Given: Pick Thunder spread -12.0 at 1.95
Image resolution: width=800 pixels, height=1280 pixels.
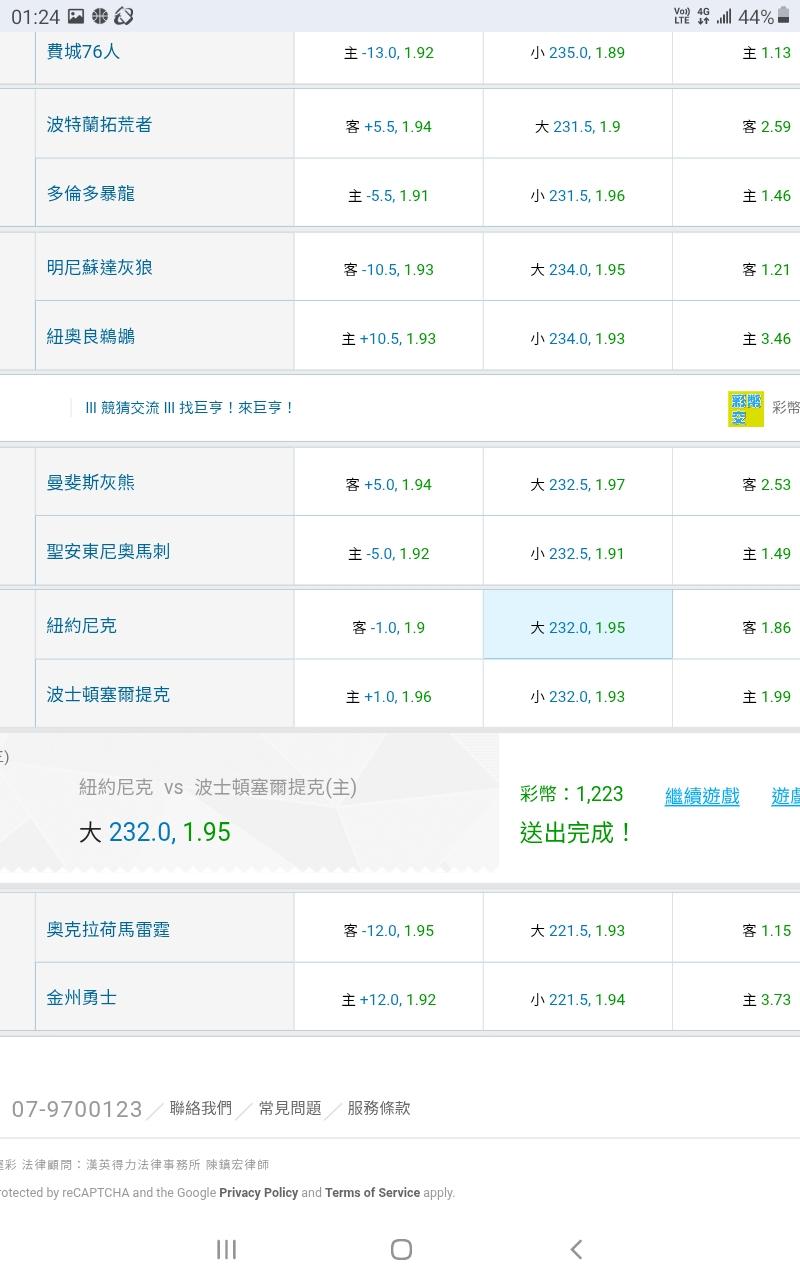Looking at the screenshot, I should [x=388, y=930].
